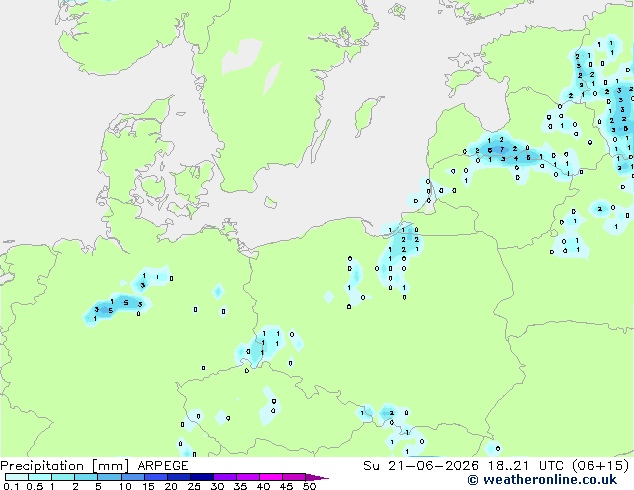Click the '50' legend scale value
The image size is (634, 490).
pyautogui.click(x=309, y=486)
